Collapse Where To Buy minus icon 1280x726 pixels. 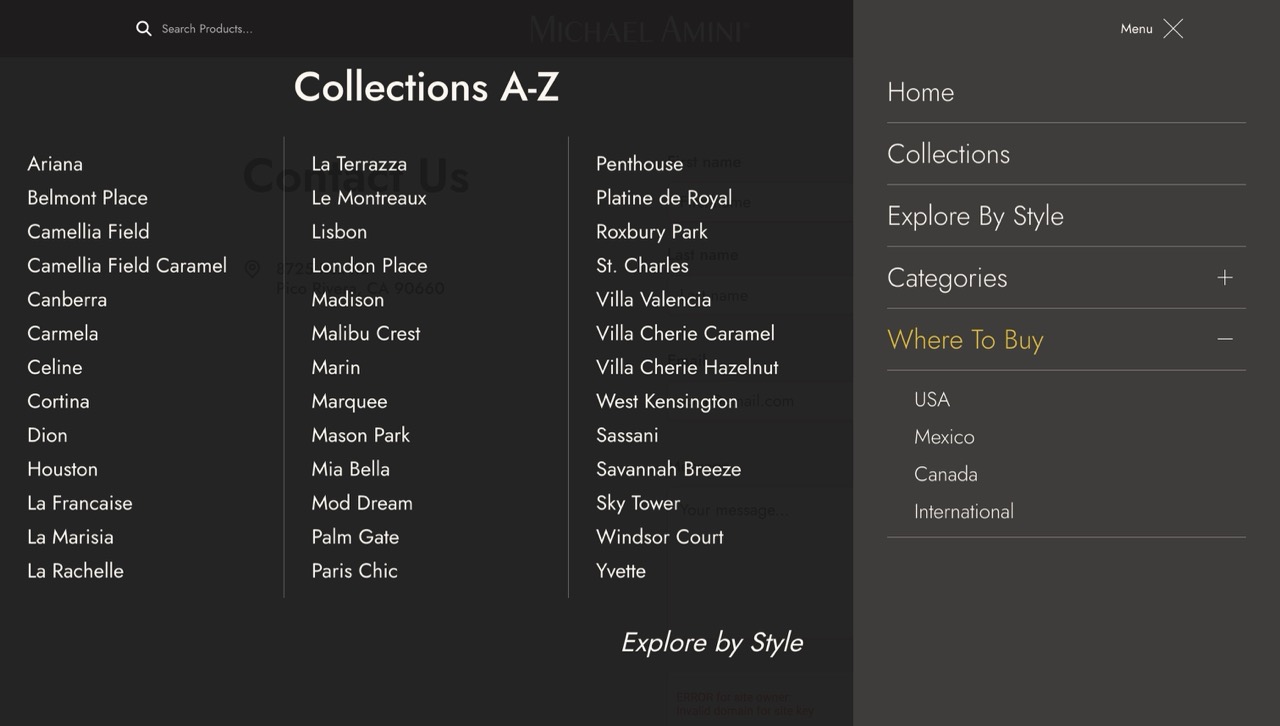tap(1225, 340)
